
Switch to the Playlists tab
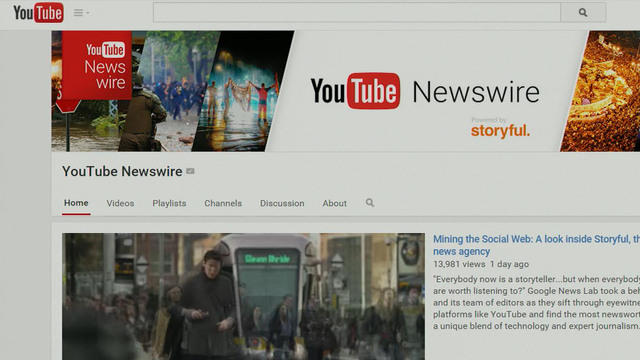point(169,203)
